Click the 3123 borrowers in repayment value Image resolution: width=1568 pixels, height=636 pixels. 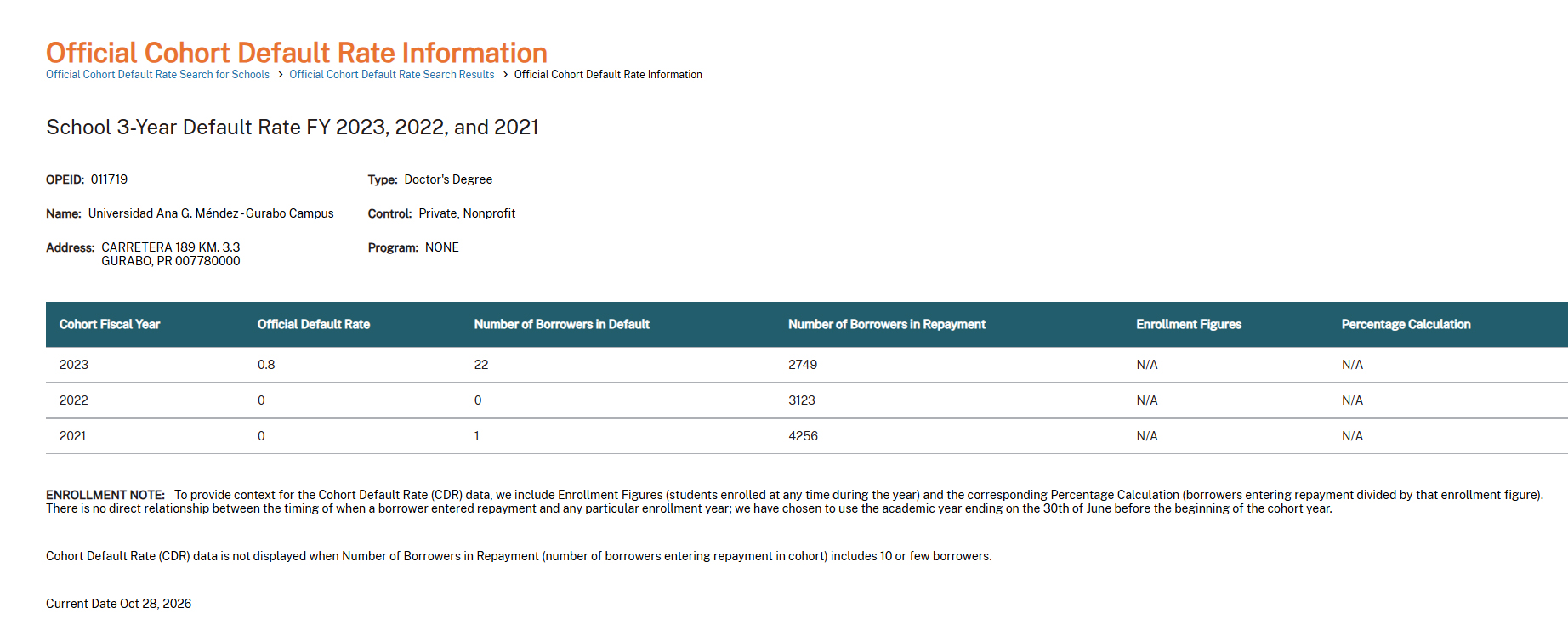tap(802, 400)
